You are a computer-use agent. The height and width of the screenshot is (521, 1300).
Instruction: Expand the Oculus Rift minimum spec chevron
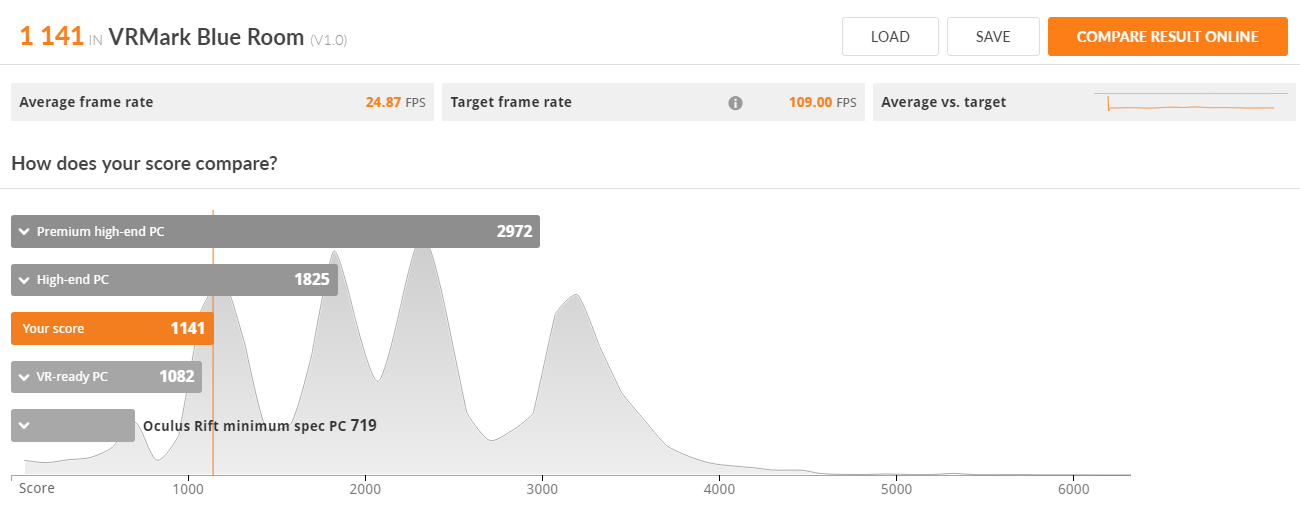tap(24, 425)
